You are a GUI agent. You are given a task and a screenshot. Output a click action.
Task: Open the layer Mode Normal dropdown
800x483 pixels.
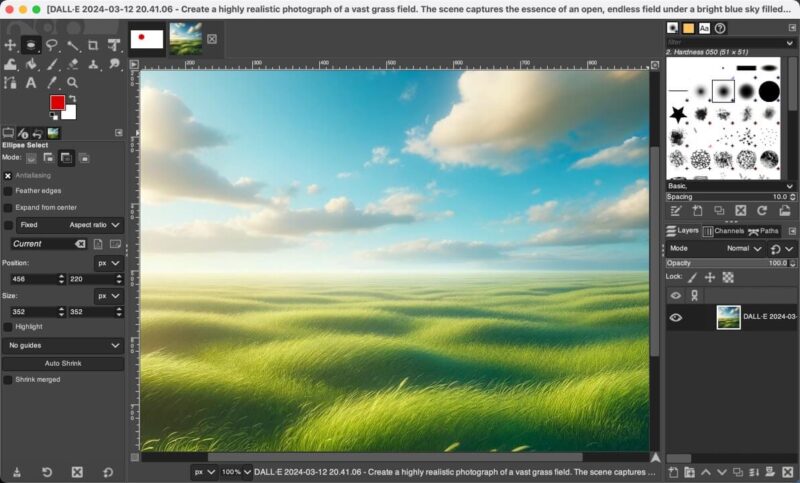[744, 249]
